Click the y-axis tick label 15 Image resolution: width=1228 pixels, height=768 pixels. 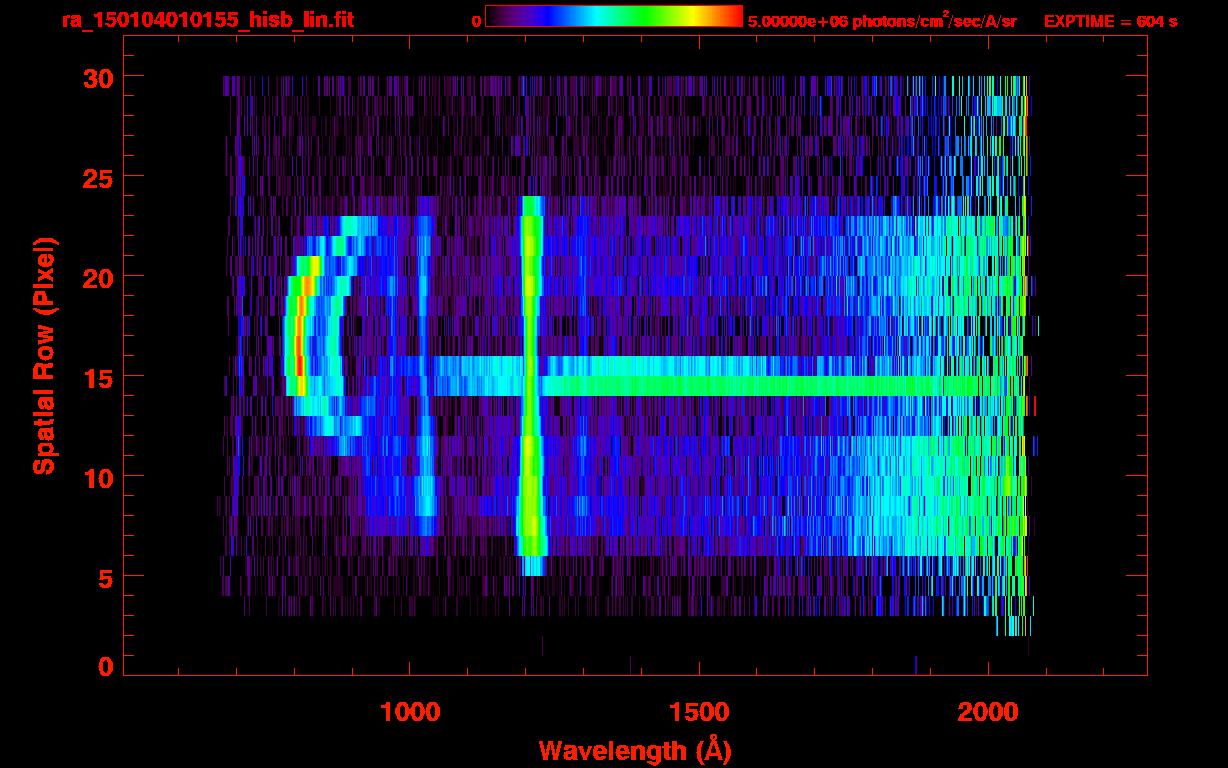[x=97, y=377]
